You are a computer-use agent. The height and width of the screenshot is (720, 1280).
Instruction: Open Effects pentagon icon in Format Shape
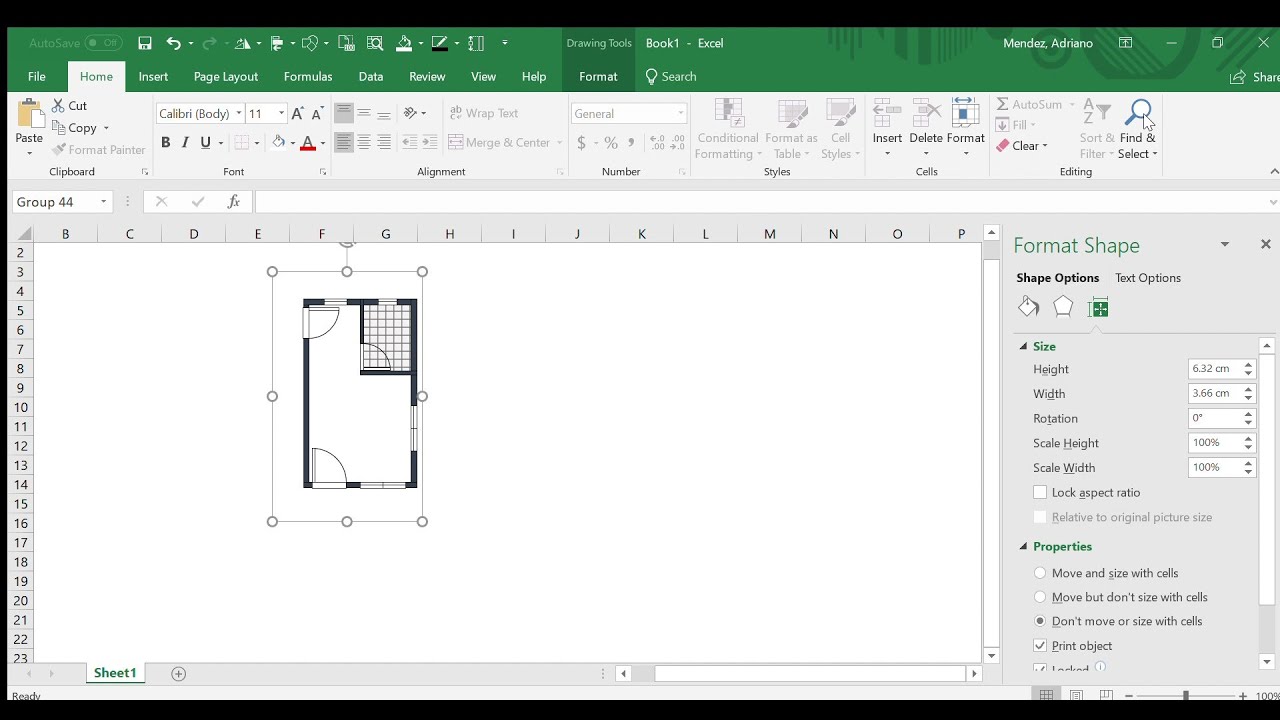pos(1063,307)
